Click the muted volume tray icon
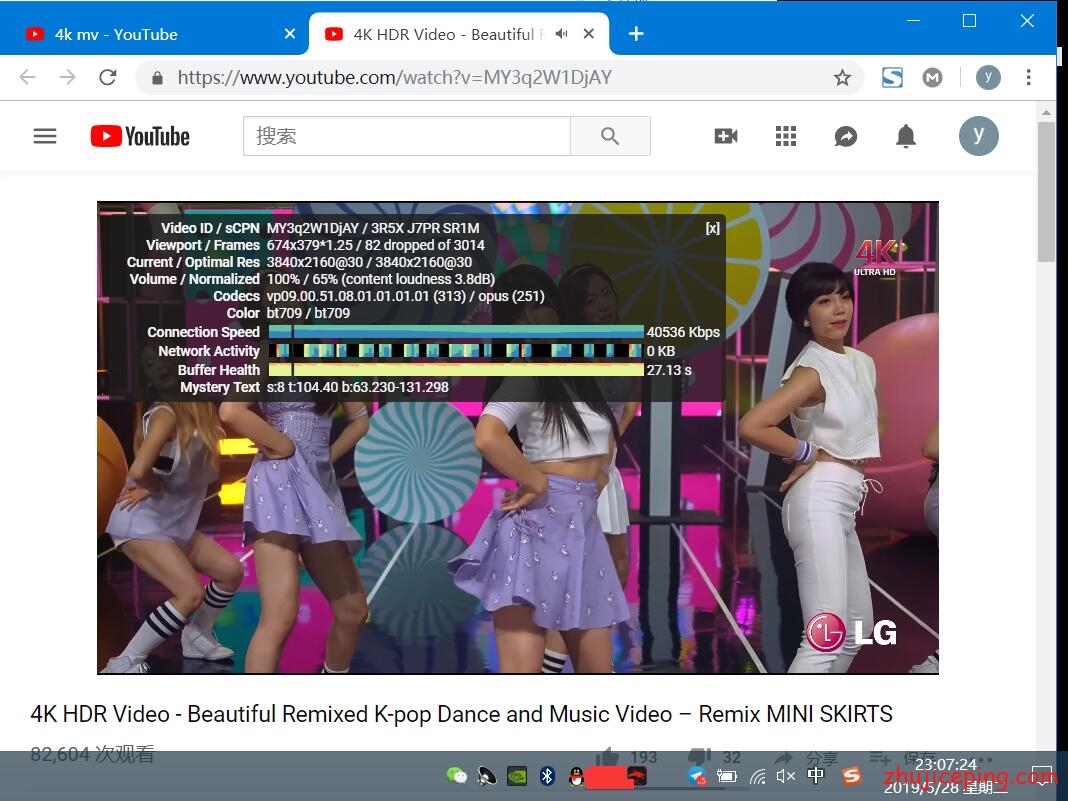Viewport: 1068px width, 801px height. (785, 776)
